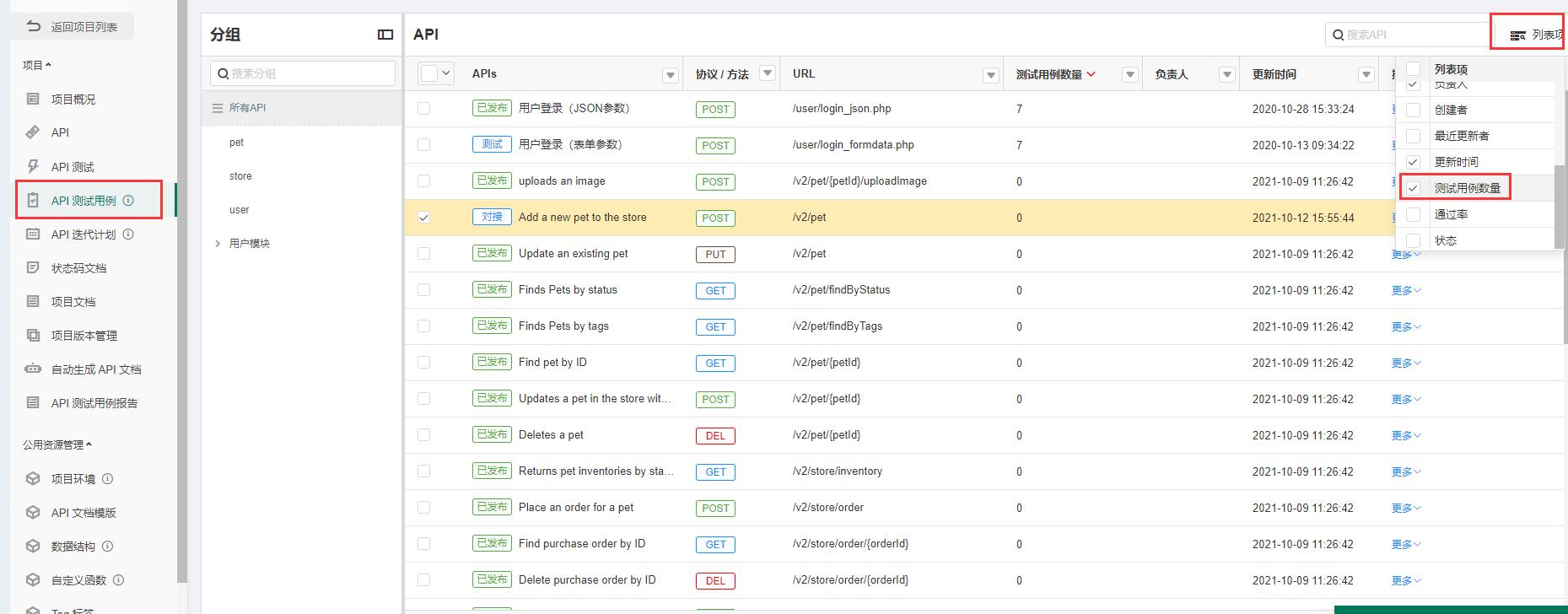Uncheck the Add a new pet row checkbox
Screen dimensions: 1568x614
pyautogui.click(x=423, y=218)
